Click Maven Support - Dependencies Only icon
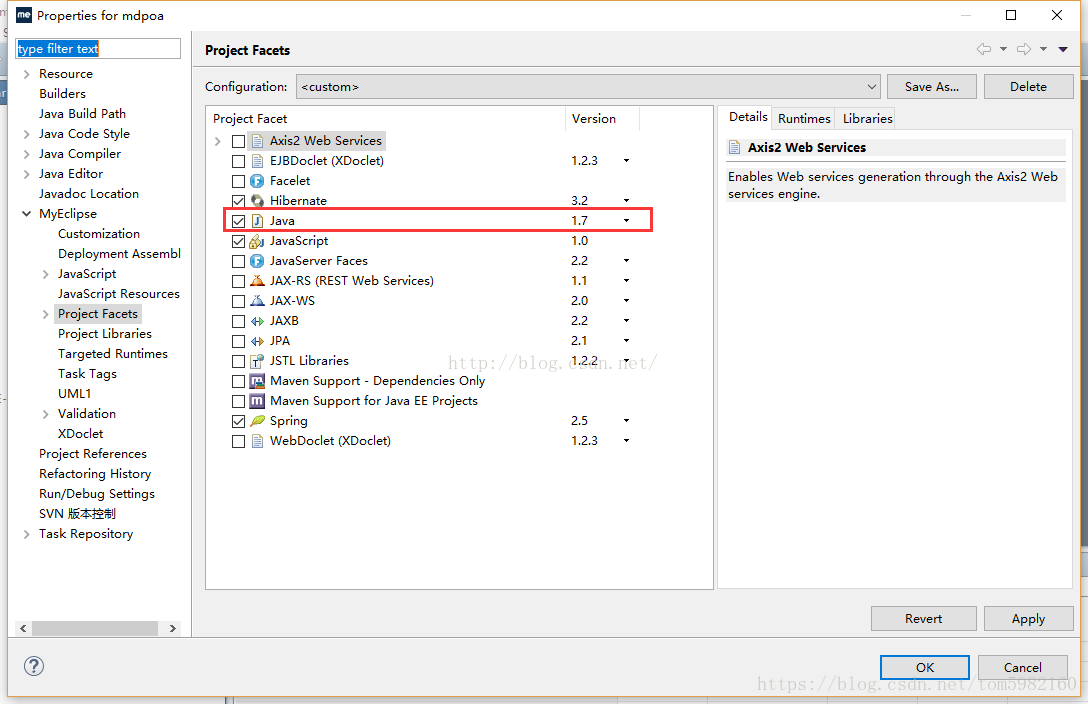Screen dimensions: 1088x704 click(257, 381)
